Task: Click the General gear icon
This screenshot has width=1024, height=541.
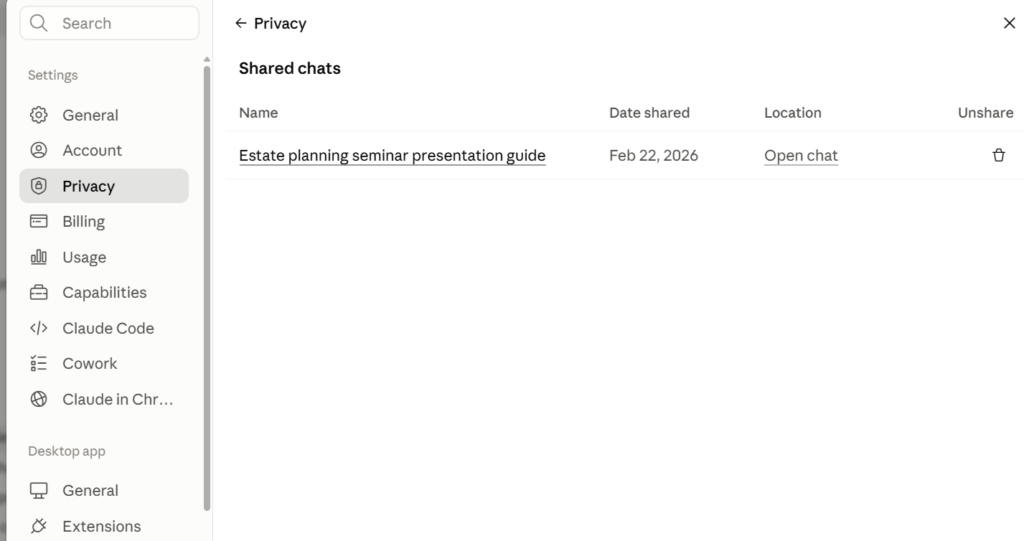Action: [39, 115]
